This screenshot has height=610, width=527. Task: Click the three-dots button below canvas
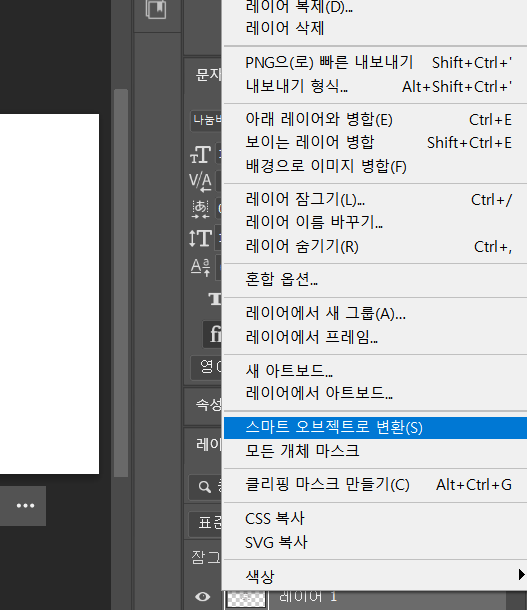25,506
